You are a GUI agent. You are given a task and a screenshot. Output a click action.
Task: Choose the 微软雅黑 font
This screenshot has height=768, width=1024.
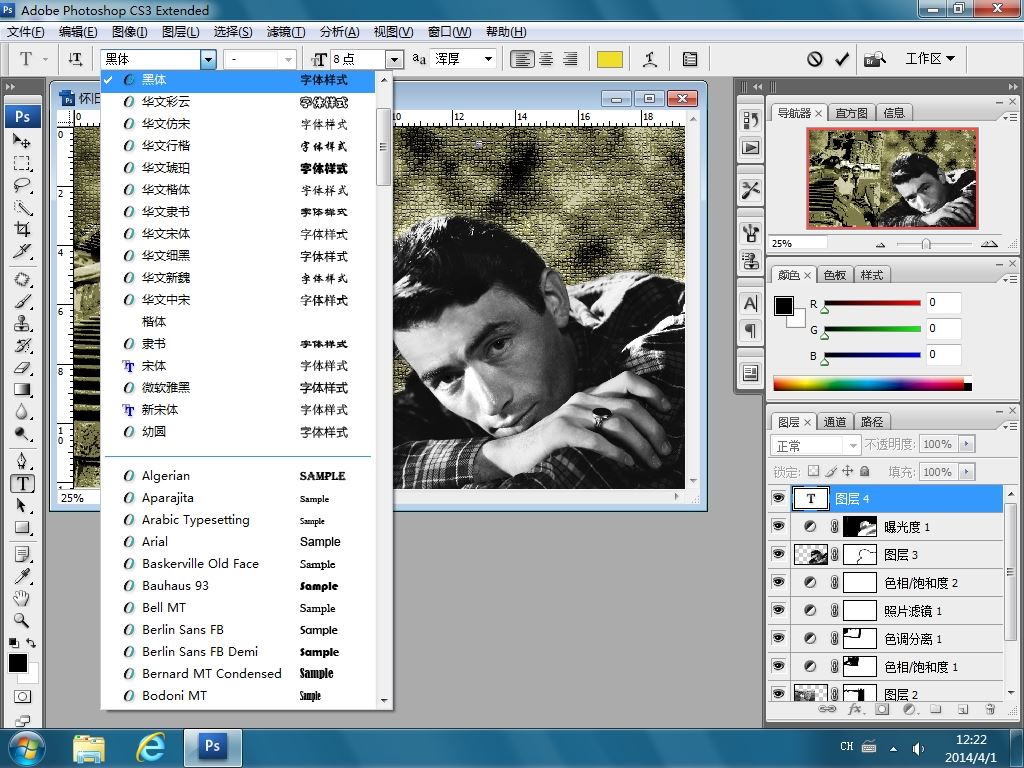[239, 388]
